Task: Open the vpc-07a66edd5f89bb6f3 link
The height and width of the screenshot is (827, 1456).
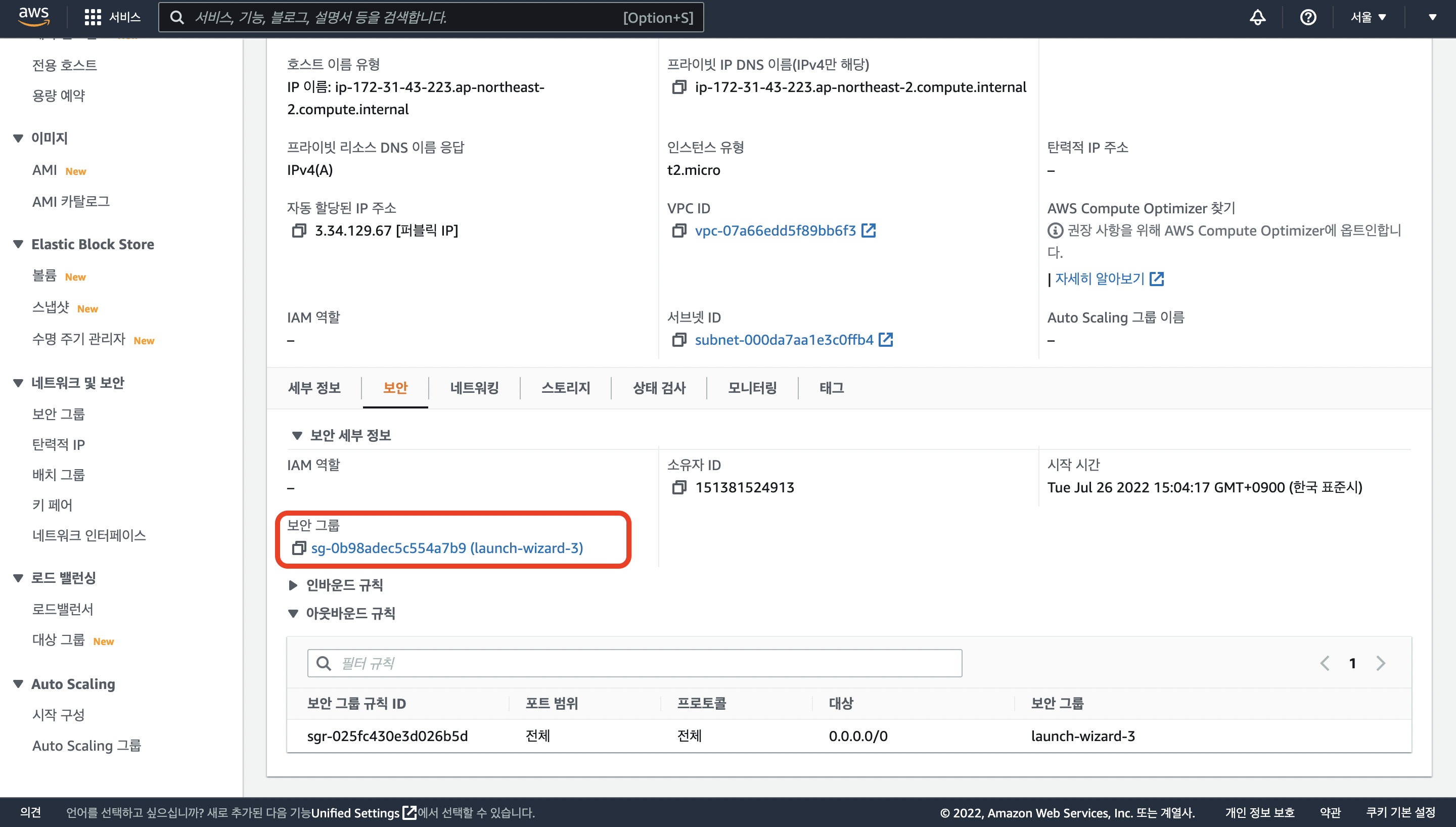Action: point(775,231)
